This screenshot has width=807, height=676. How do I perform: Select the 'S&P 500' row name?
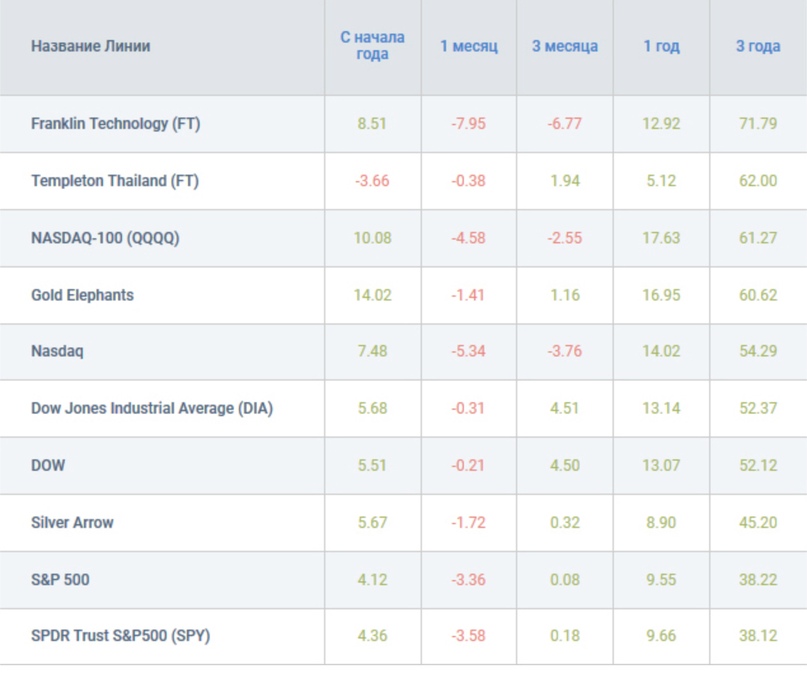60,580
